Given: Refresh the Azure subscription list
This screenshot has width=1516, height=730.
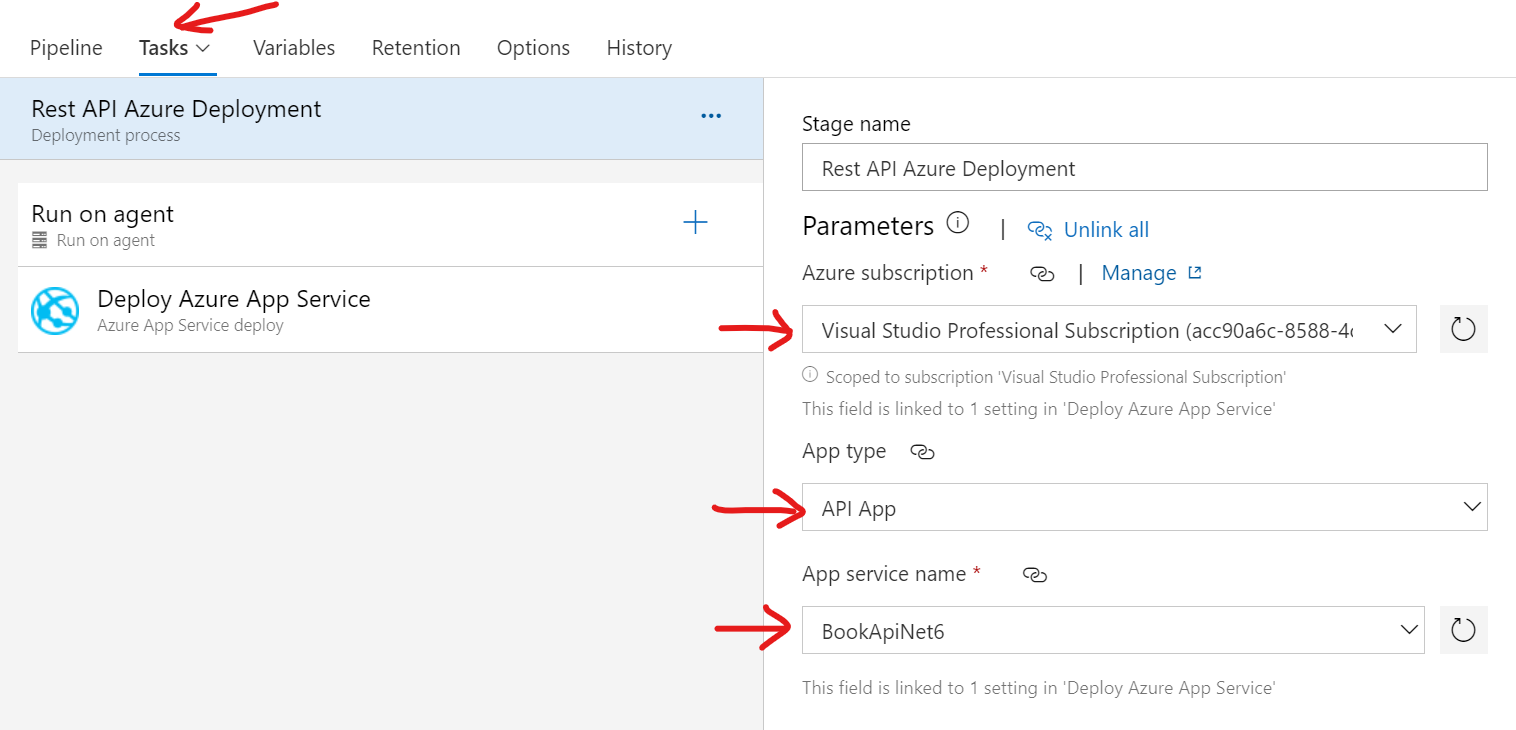Looking at the screenshot, I should coord(1463,328).
